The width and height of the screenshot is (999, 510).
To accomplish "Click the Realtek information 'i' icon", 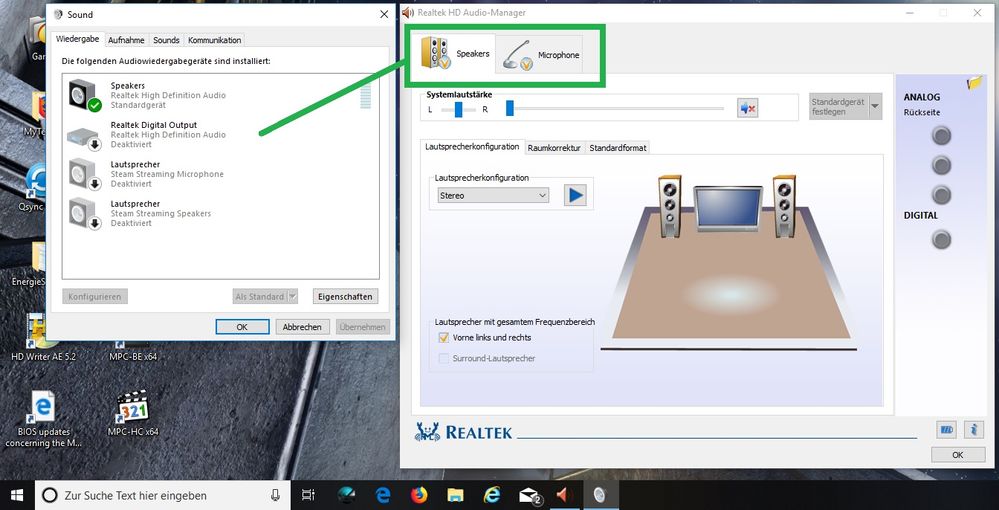I will coord(974,430).
